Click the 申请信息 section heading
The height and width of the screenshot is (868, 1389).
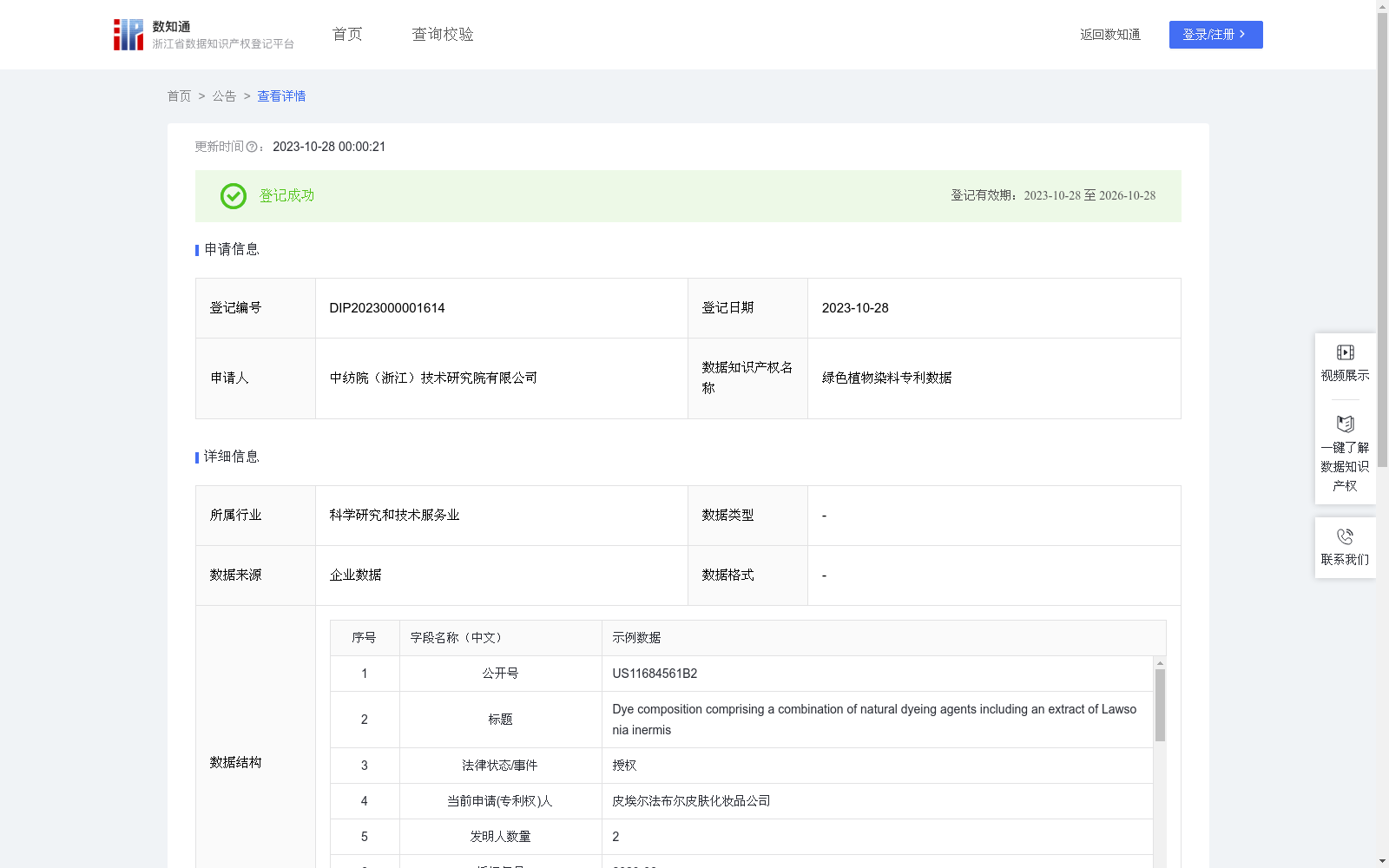(232, 250)
